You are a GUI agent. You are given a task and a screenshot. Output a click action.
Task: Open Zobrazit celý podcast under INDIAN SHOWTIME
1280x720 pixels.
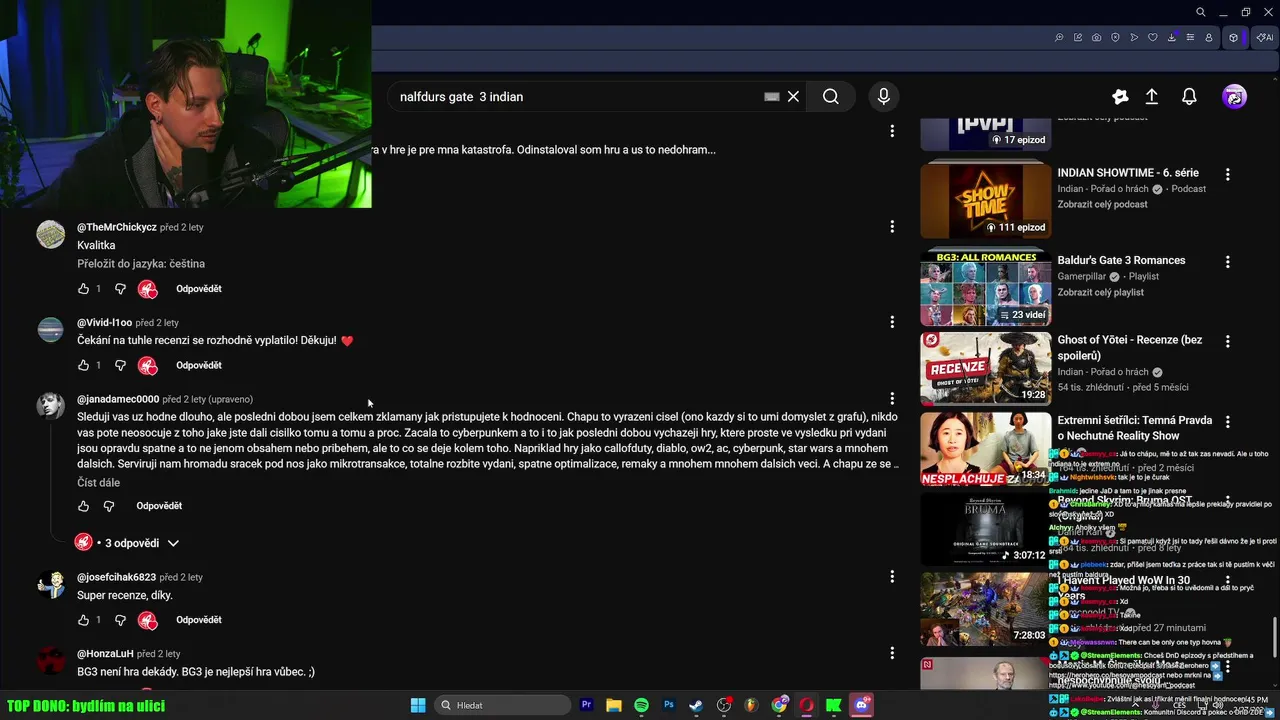1102,204
